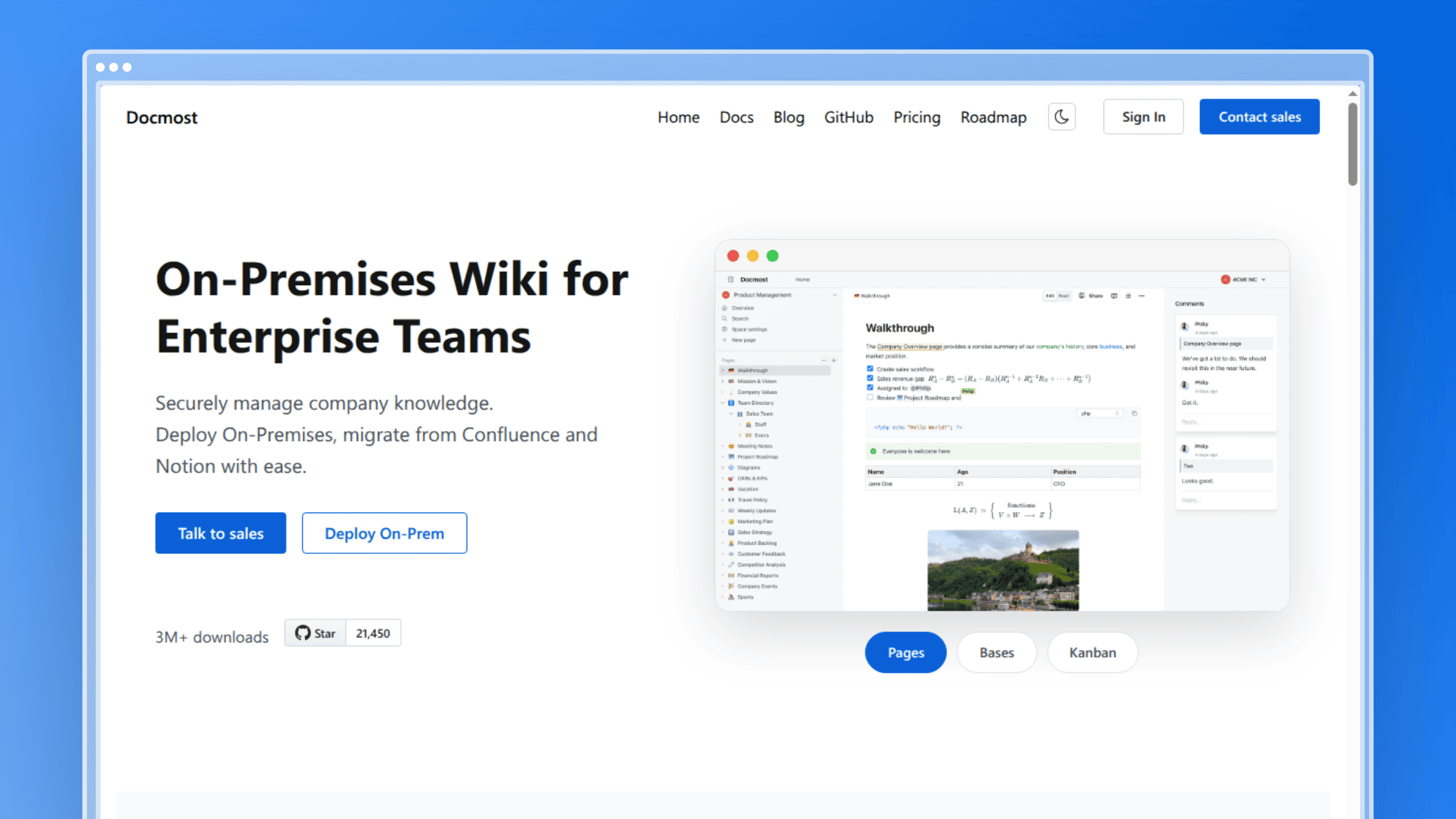Click the Talk to sales button

pos(221,533)
